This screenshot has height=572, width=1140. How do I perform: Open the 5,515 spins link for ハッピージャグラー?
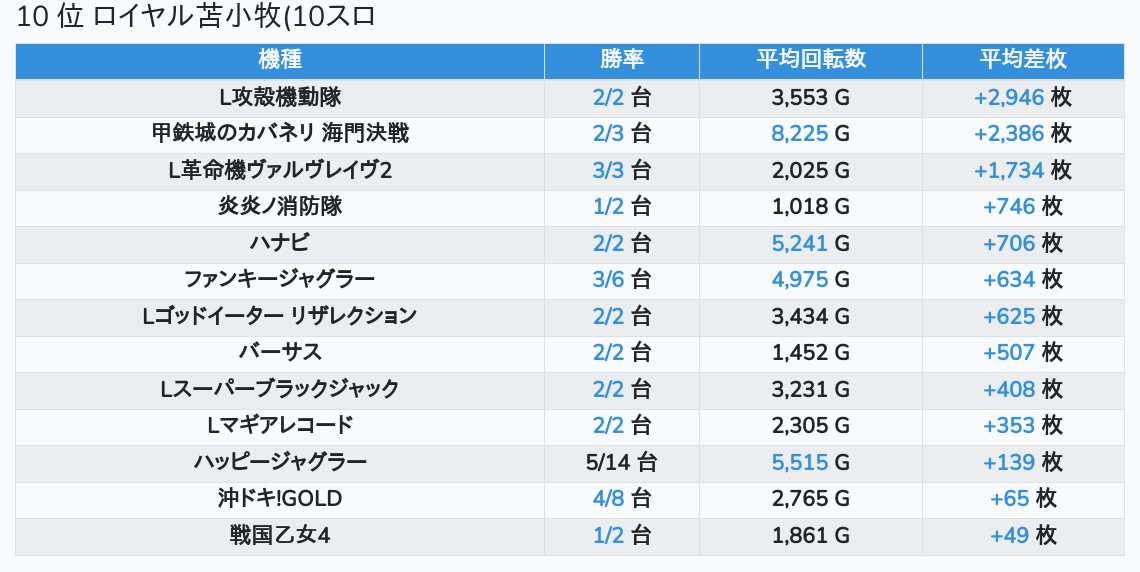point(800,462)
